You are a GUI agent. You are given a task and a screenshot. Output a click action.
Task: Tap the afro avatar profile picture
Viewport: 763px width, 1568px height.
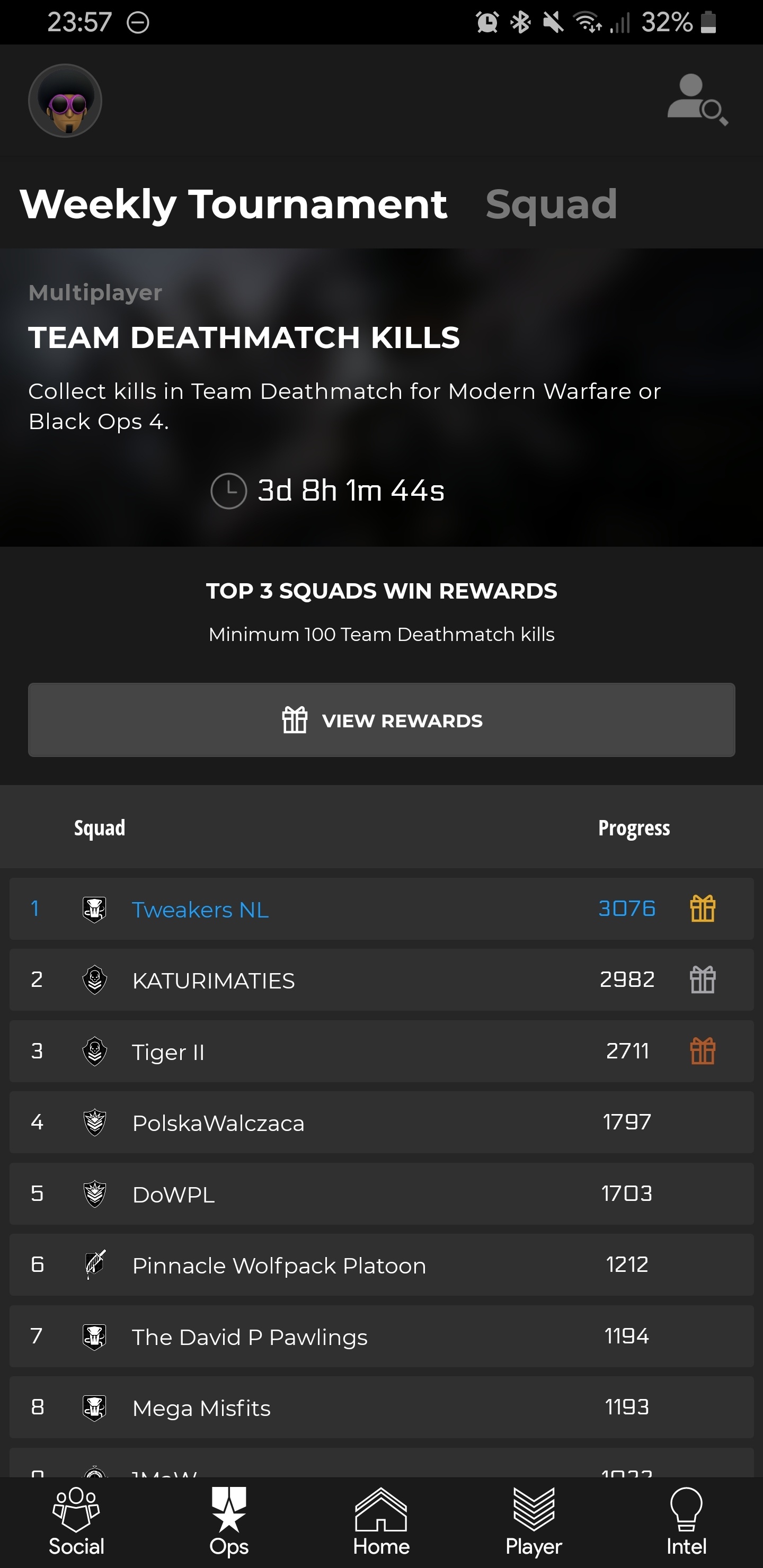point(65,101)
